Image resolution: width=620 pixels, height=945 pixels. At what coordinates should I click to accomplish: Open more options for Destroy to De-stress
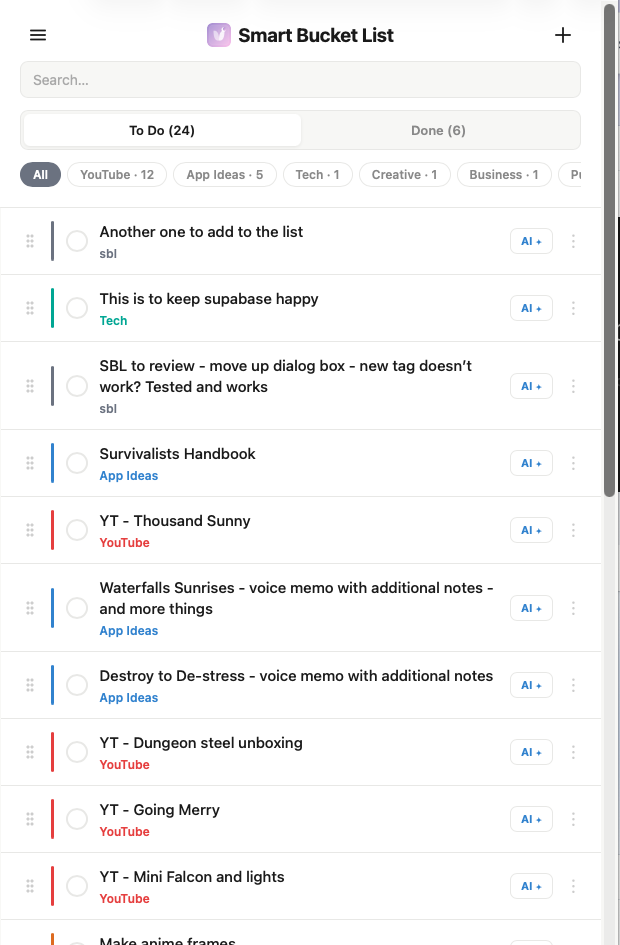(573, 685)
